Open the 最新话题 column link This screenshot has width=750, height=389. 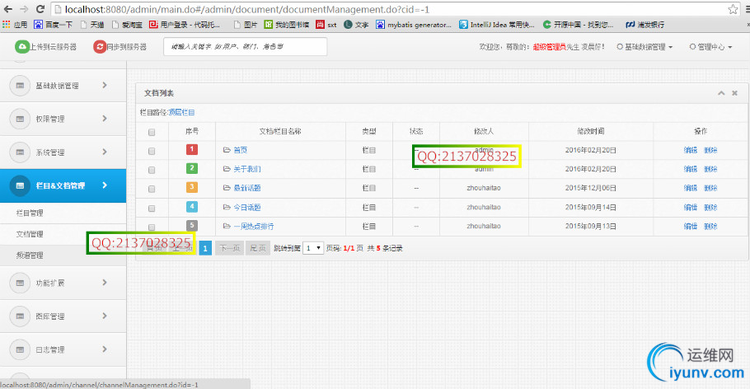(x=247, y=188)
